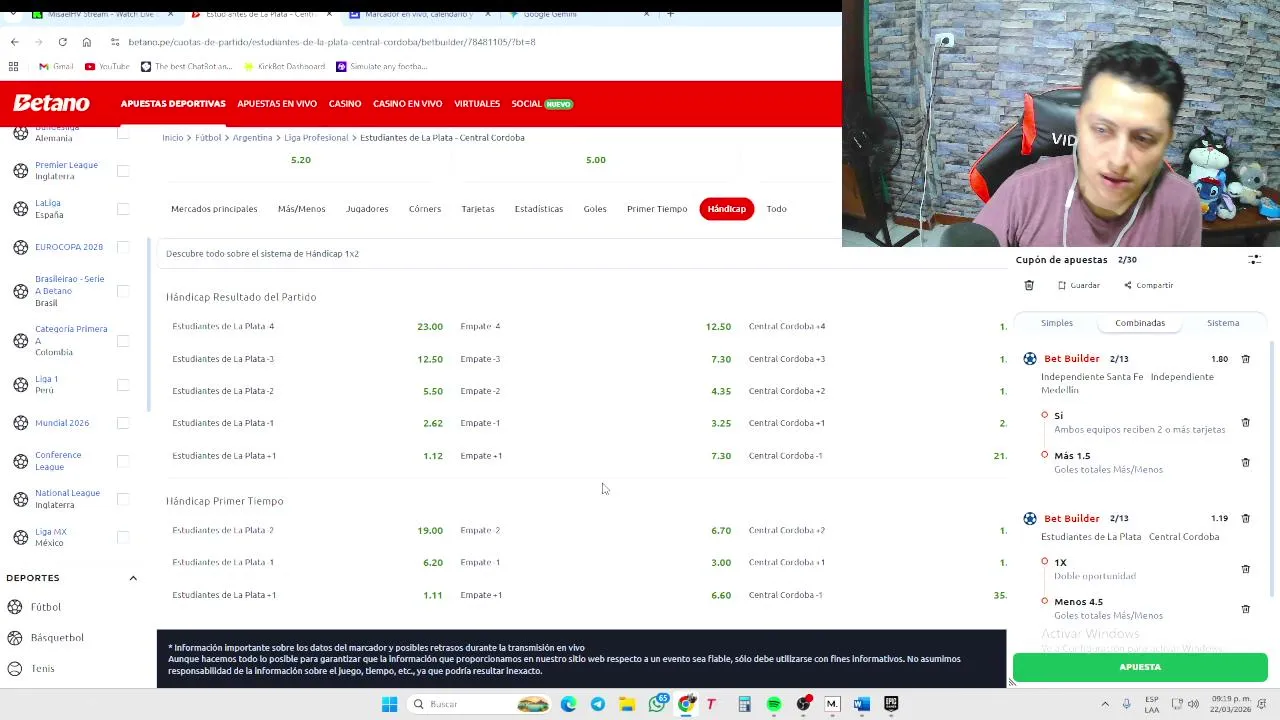Viewport: 1280px width, 720px height.
Task: Go back in browser history
Action: [x=14, y=42]
